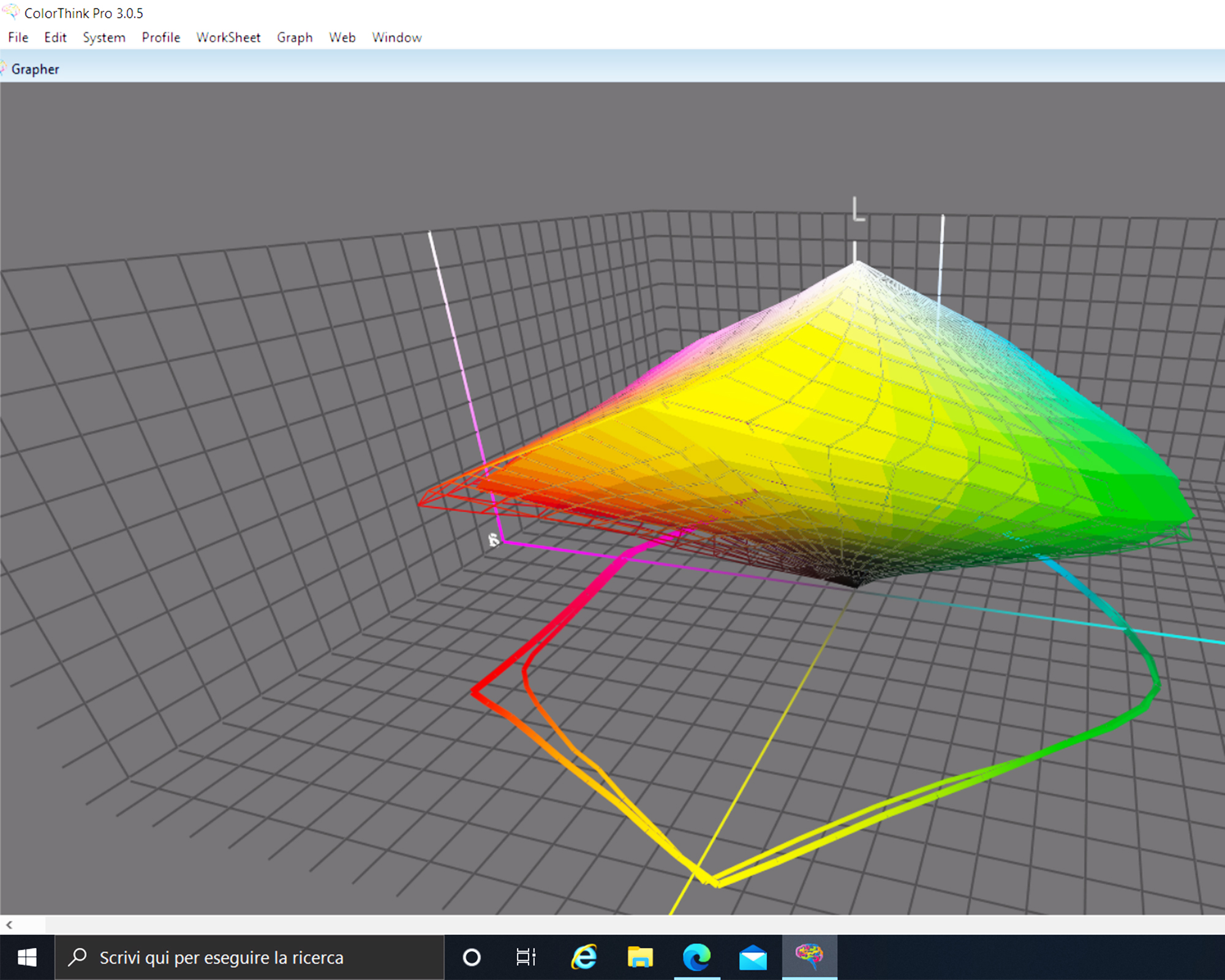The width and height of the screenshot is (1225, 980).
Task: Open File Explorer from taskbar
Action: click(640, 957)
